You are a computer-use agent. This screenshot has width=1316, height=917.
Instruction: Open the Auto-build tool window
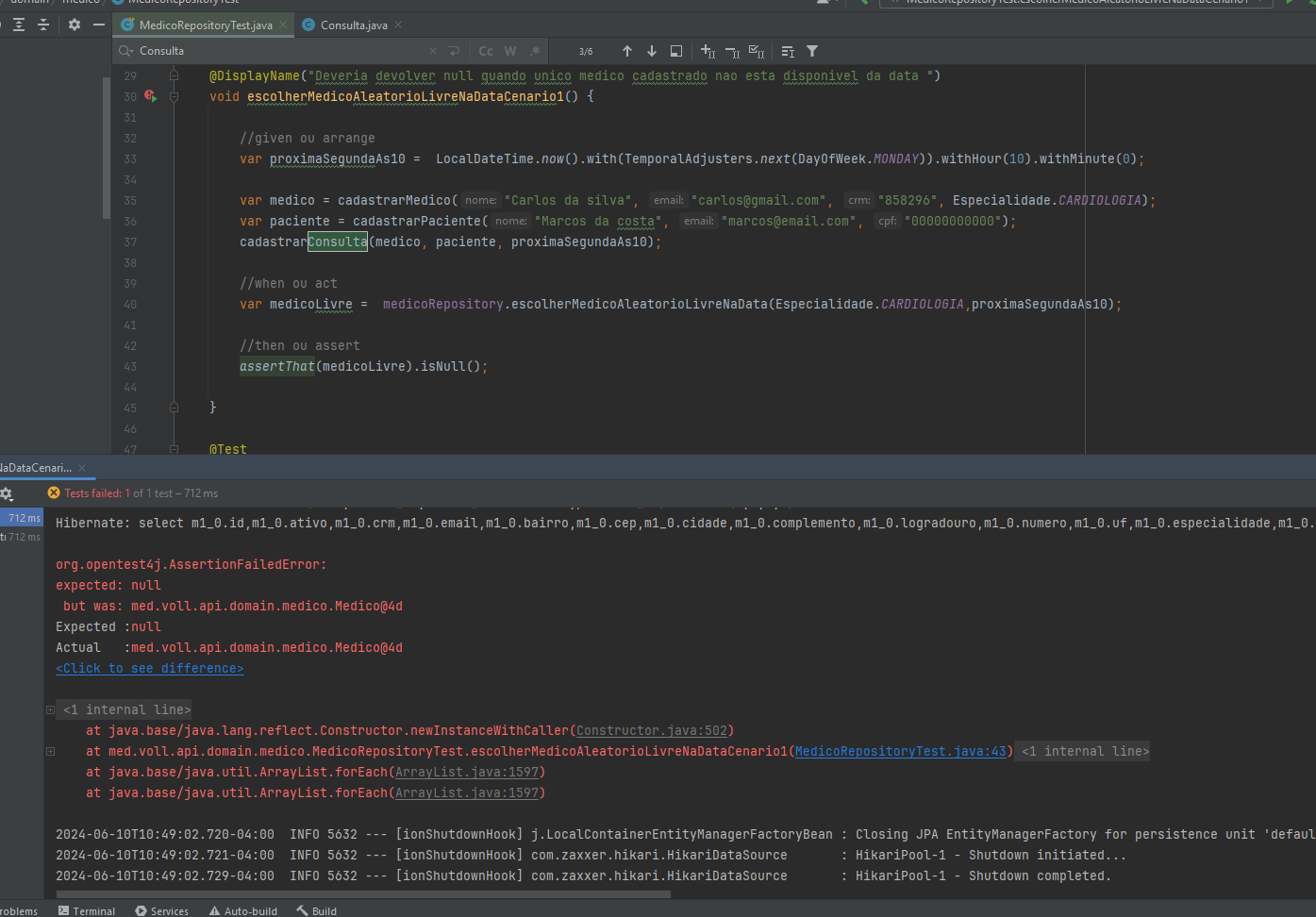(242, 910)
